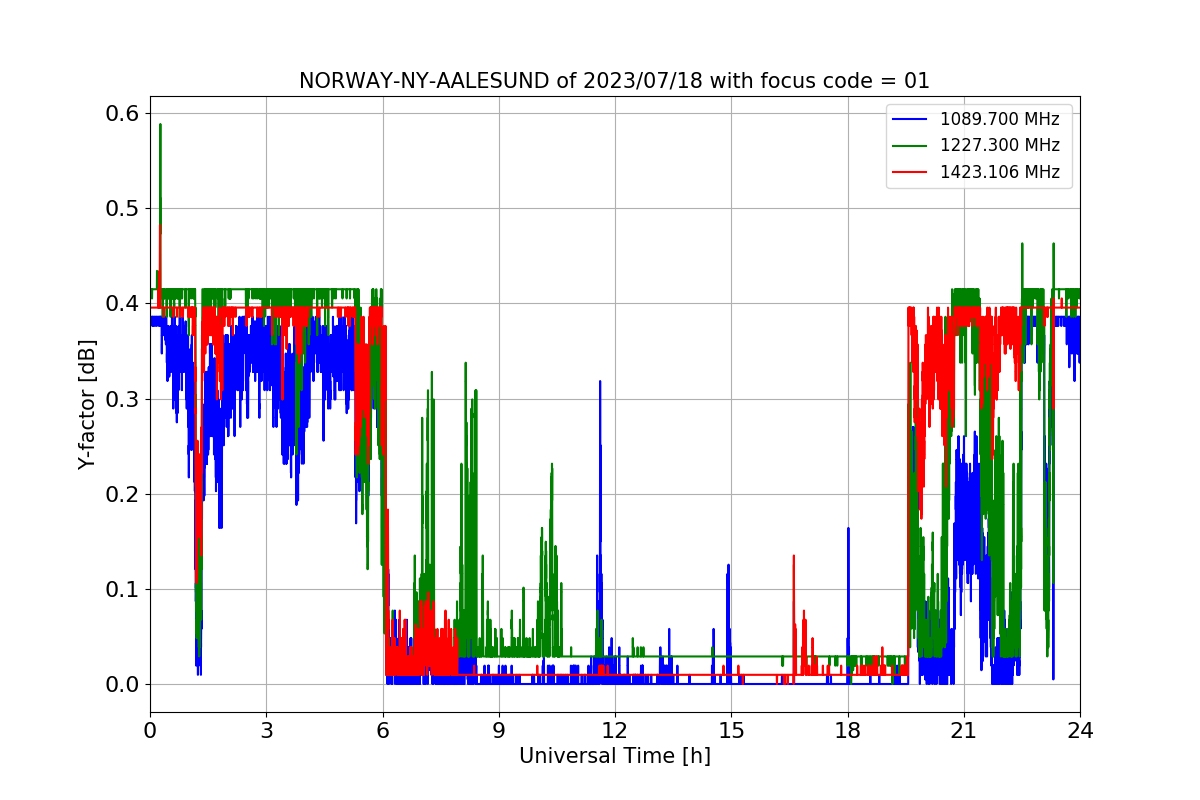Click the x-axis tick label 12
This screenshot has width=1200, height=800.
pyautogui.click(x=615, y=729)
